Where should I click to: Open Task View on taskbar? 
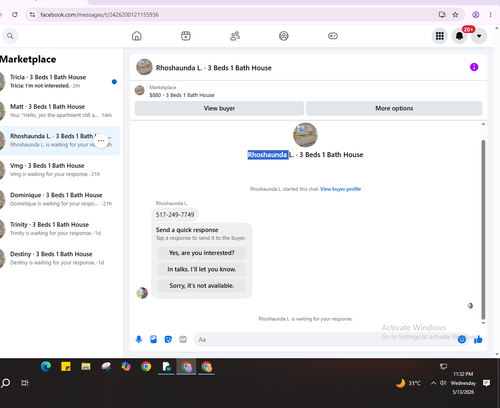[25, 383]
